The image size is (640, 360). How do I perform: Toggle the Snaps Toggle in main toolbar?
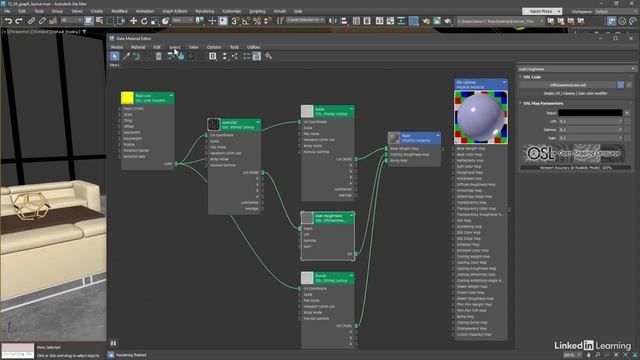(x=235, y=20)
